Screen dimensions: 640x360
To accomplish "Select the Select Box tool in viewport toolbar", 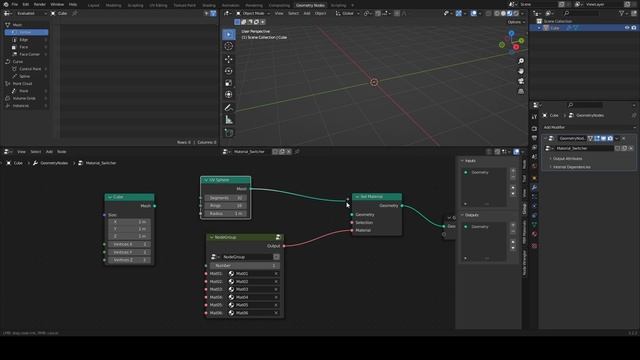I will click(229, 34).
